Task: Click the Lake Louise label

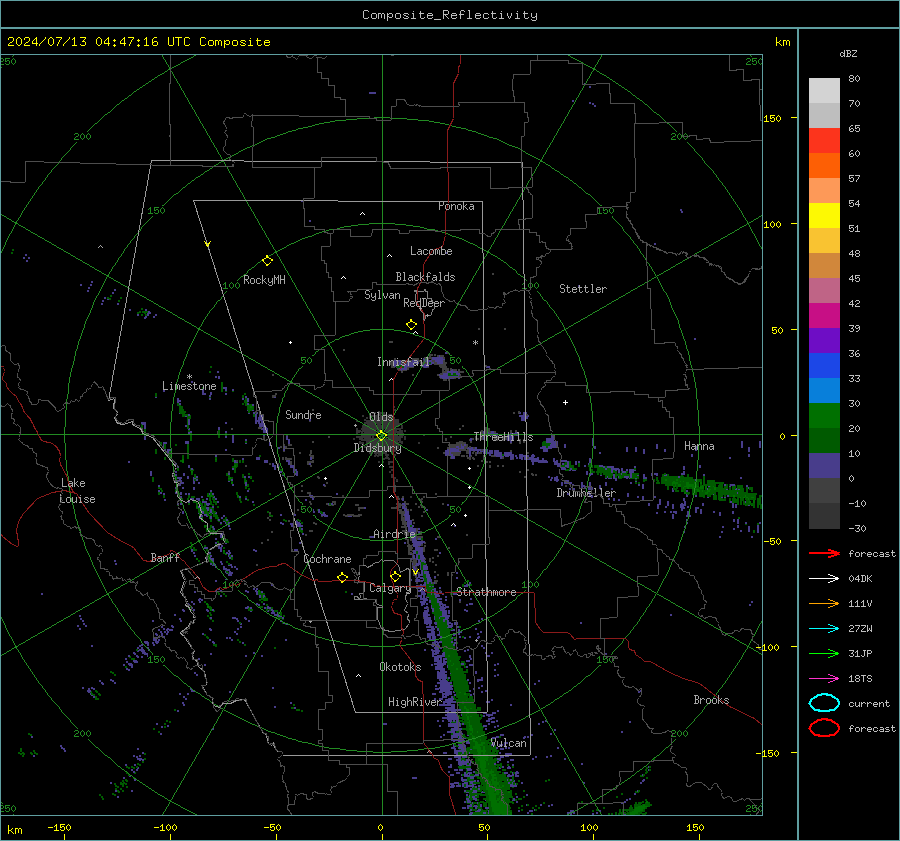Action: coord(77,491)
